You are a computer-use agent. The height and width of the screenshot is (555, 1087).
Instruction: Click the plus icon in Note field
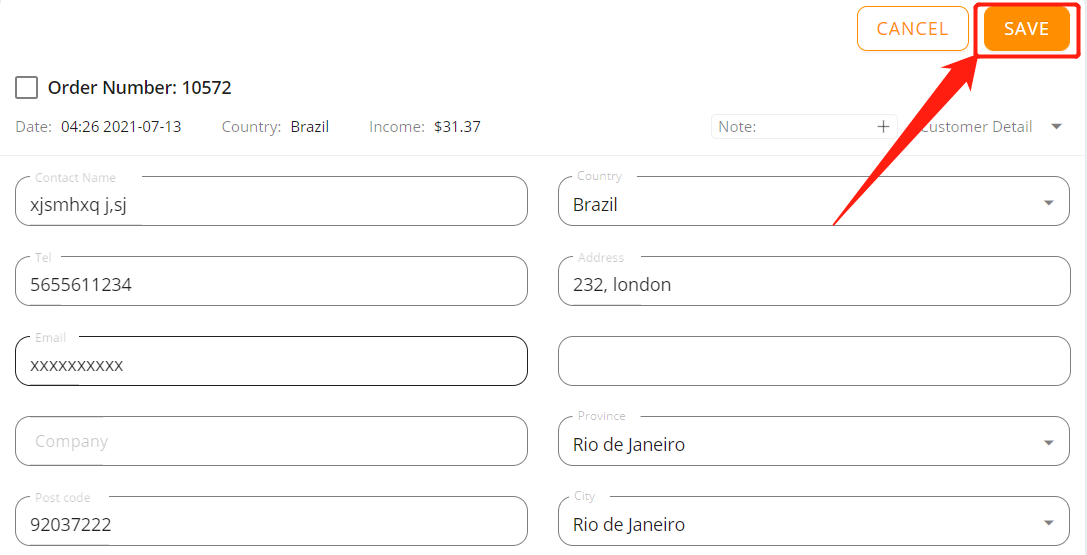(x=883, y=127)
